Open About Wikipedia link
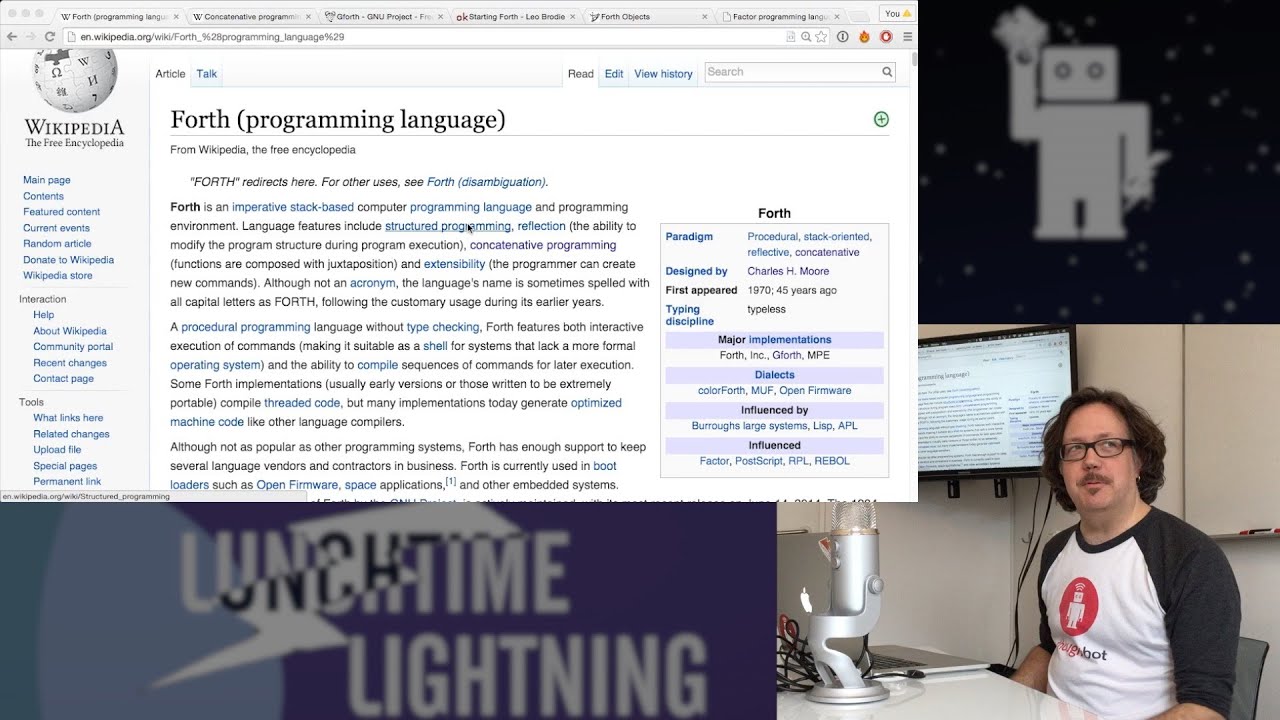The height and width of the screenshot is (720, 1280). [69, 330]
